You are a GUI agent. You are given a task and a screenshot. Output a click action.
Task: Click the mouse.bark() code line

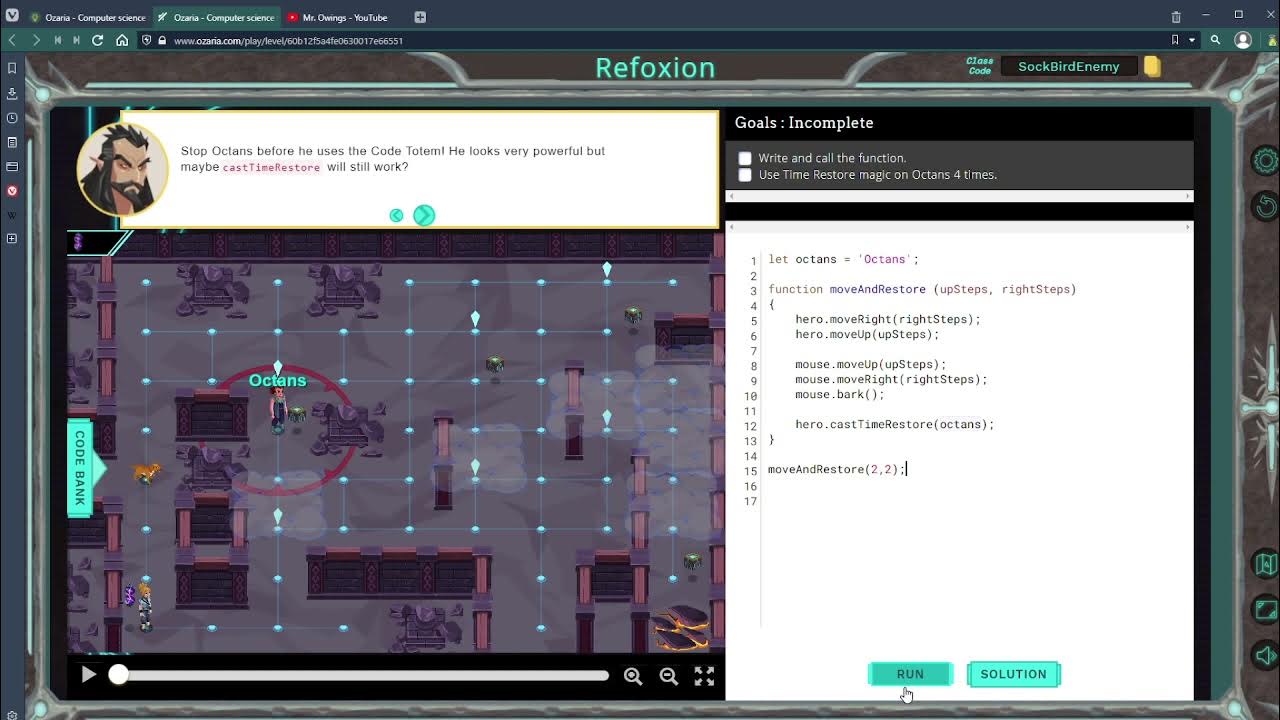point(839,394)
